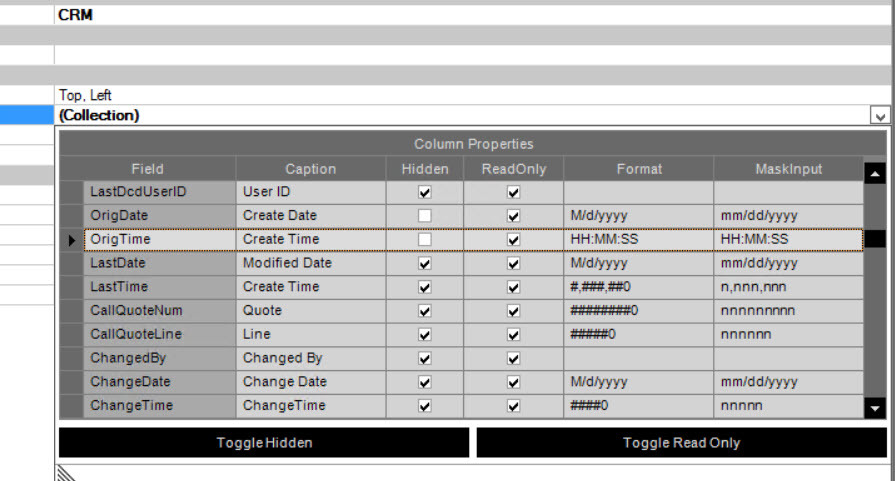Select the LastTime field cell

tap(160, 287)
